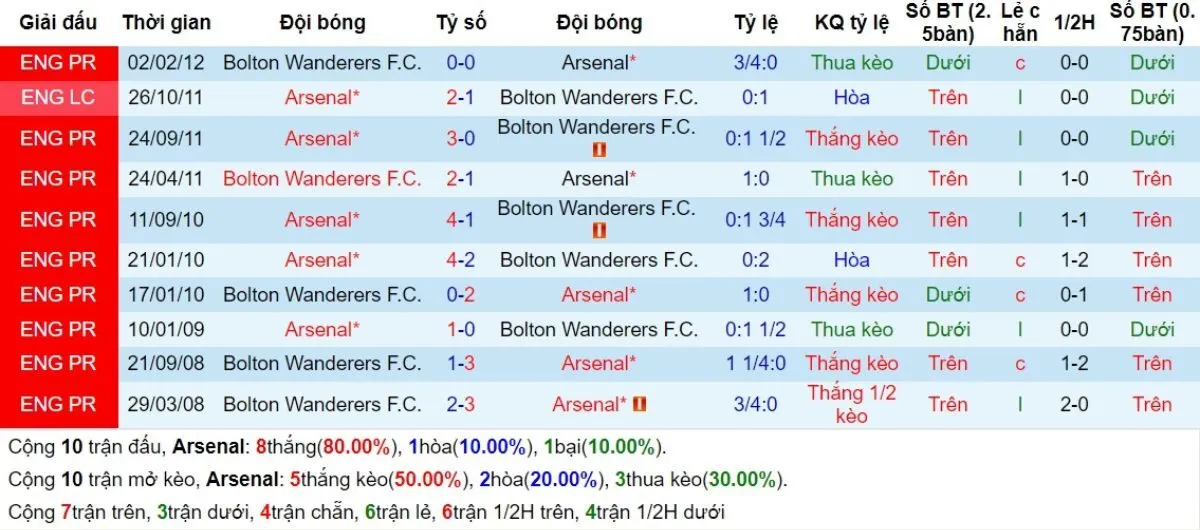Viewport: 1200px width, 530px height.
Task: Select the ENG PR label for the 02/02/12 match
Action: pos(58,62)
